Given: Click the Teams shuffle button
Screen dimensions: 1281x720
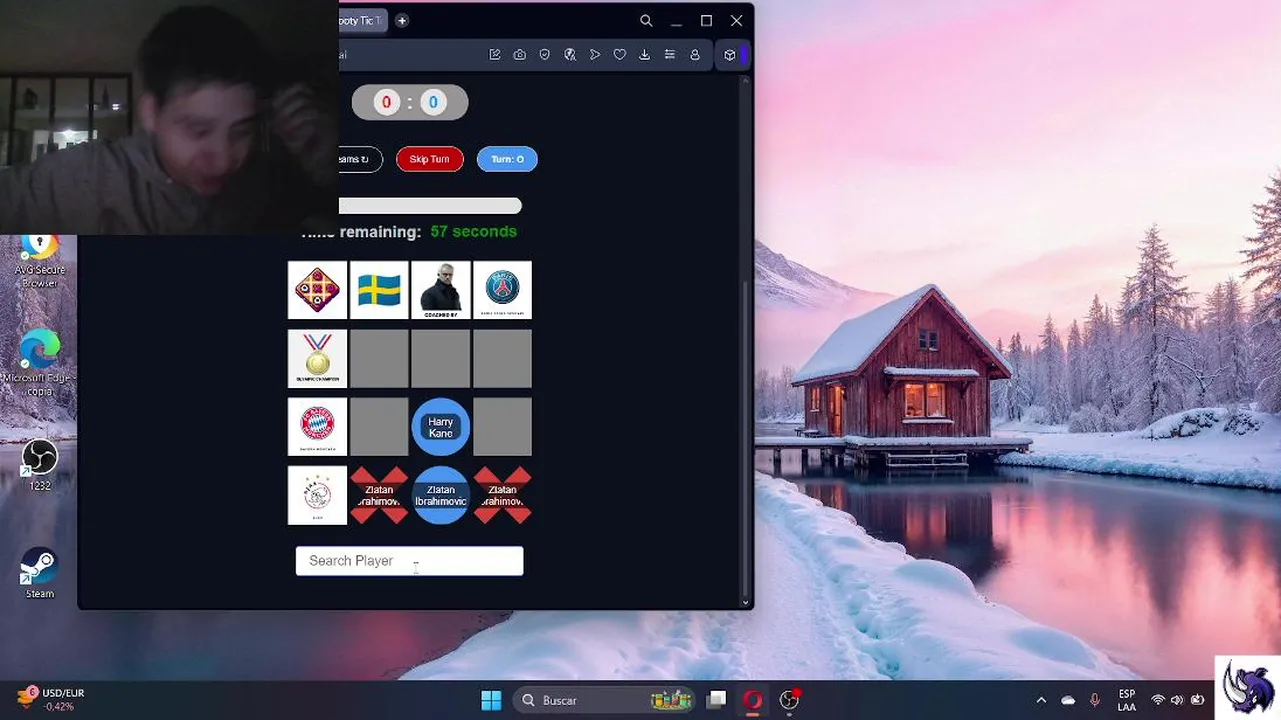Looking at the screenshot, I should pos(360,159).
